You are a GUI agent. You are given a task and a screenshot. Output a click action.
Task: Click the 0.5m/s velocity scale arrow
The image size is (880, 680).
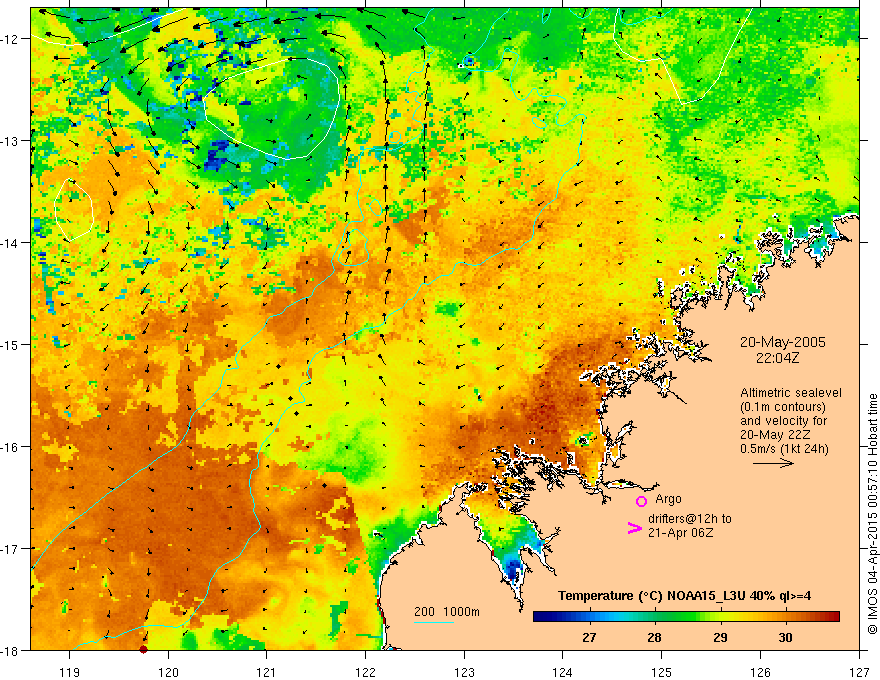[773, 463]
